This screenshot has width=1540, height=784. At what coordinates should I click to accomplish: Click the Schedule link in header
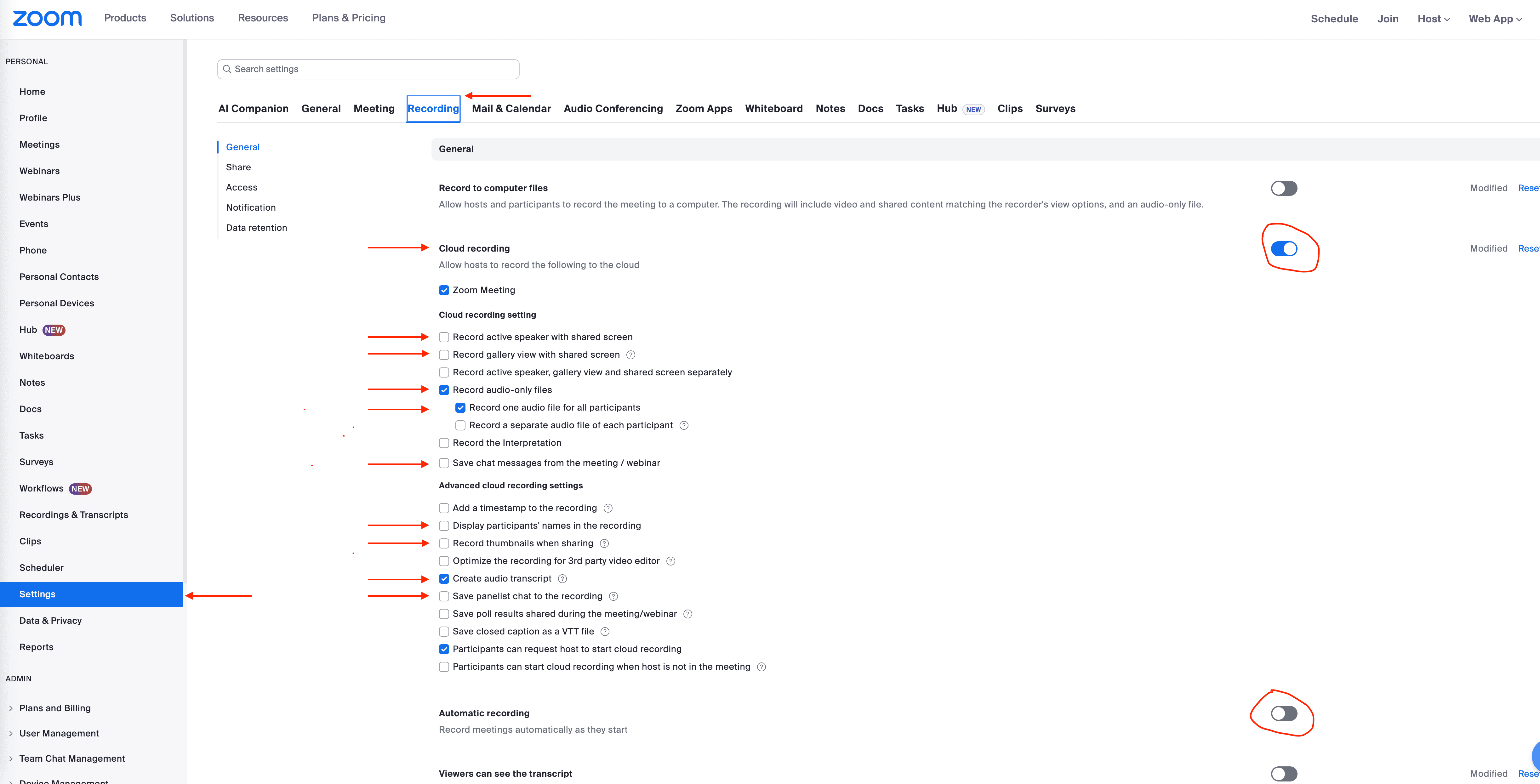(1334, 19)
